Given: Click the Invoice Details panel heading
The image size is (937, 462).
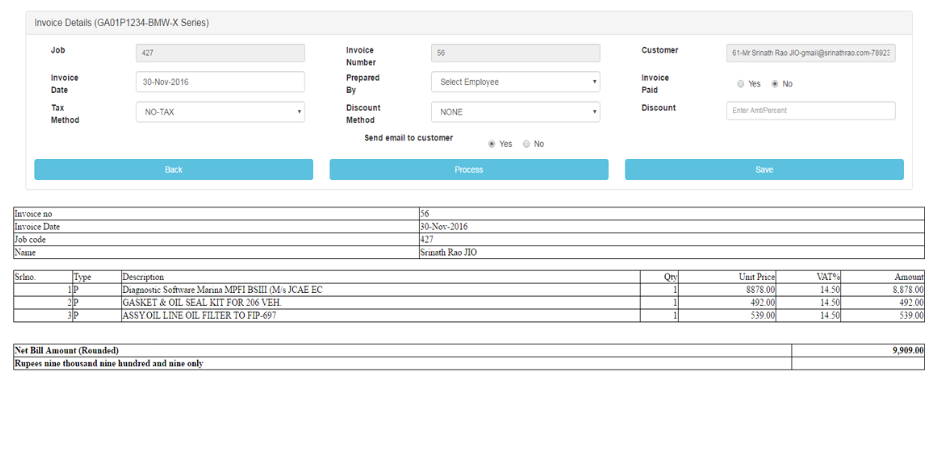Looking at the screenshot, I should [x=122, y=22].
